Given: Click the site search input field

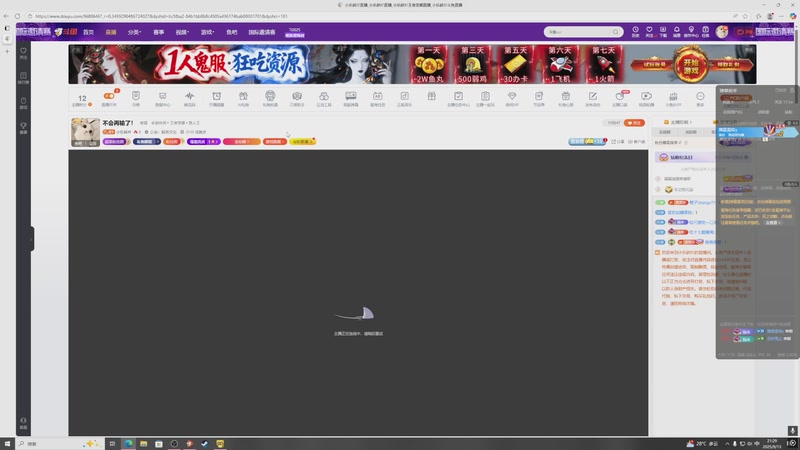Looking at the screenshot, I should coord(583,32).
